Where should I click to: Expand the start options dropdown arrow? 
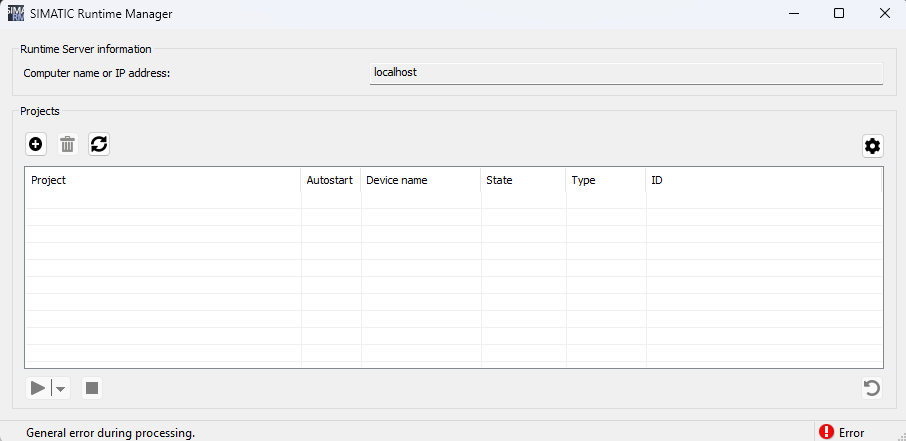62,389
